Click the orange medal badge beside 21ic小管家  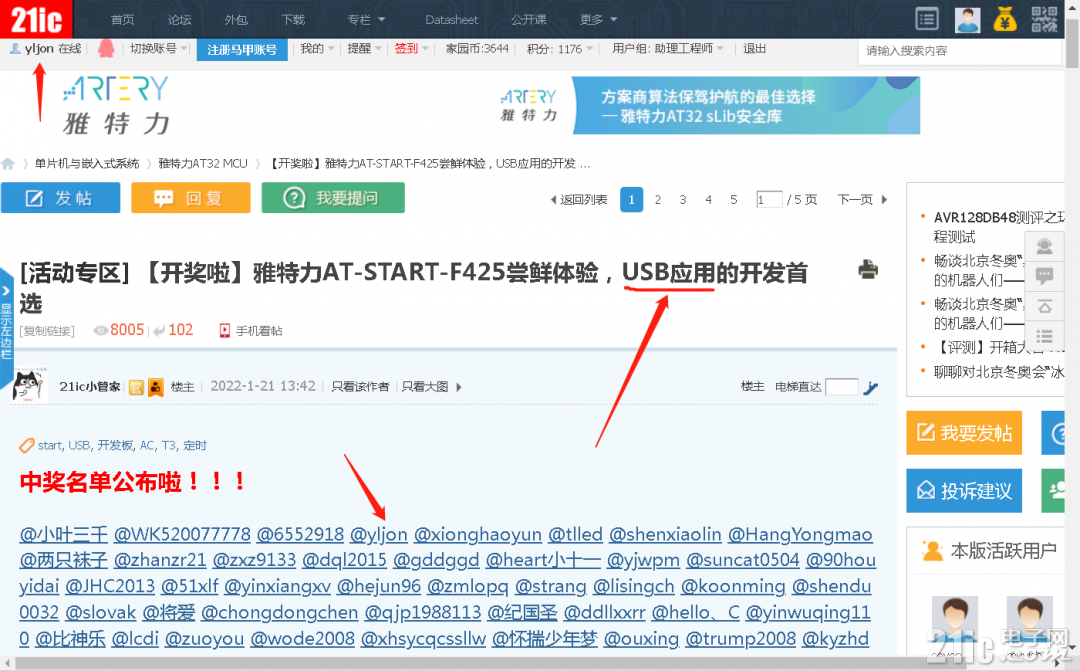tap(156, 387)
